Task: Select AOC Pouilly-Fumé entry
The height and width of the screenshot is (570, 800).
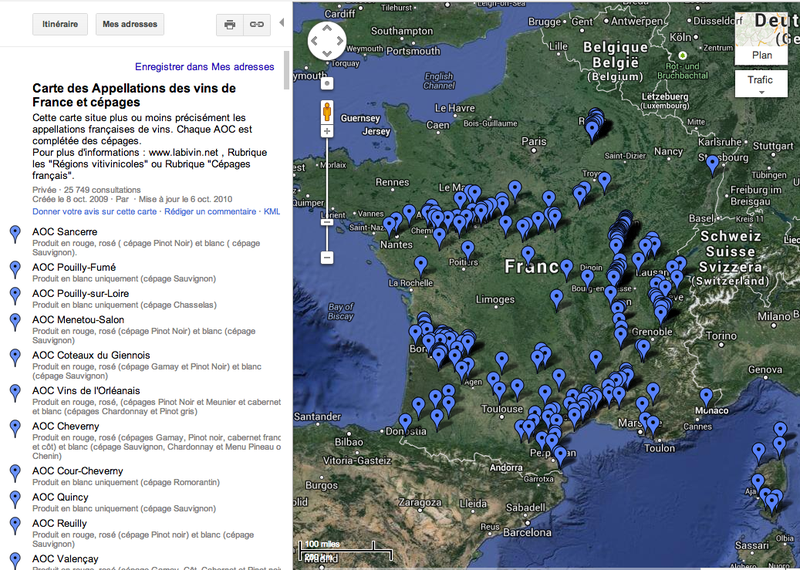Action: coord(74,267)
